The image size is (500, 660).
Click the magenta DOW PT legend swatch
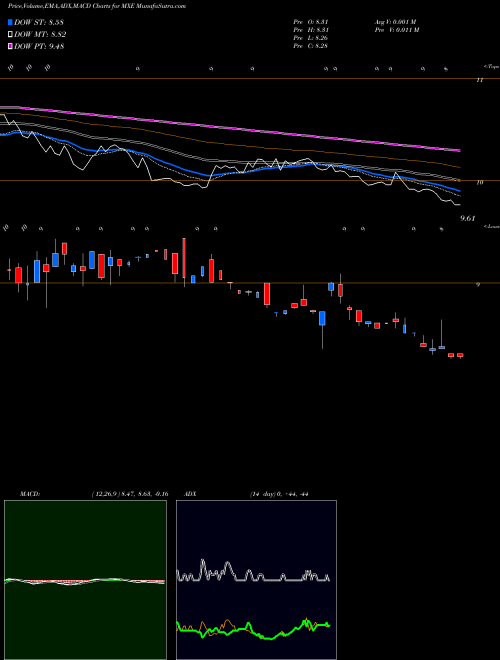11,47
